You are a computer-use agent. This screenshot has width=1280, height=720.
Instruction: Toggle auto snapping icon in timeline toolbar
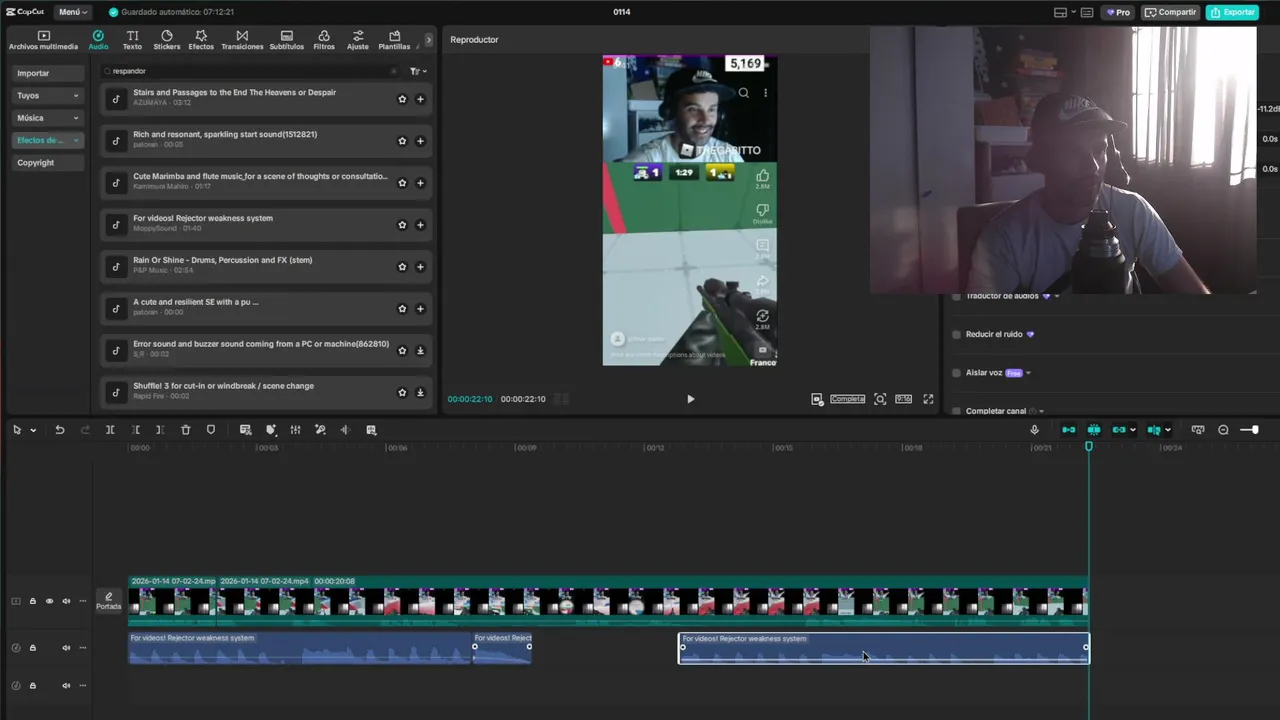[x=1094, y=430]
